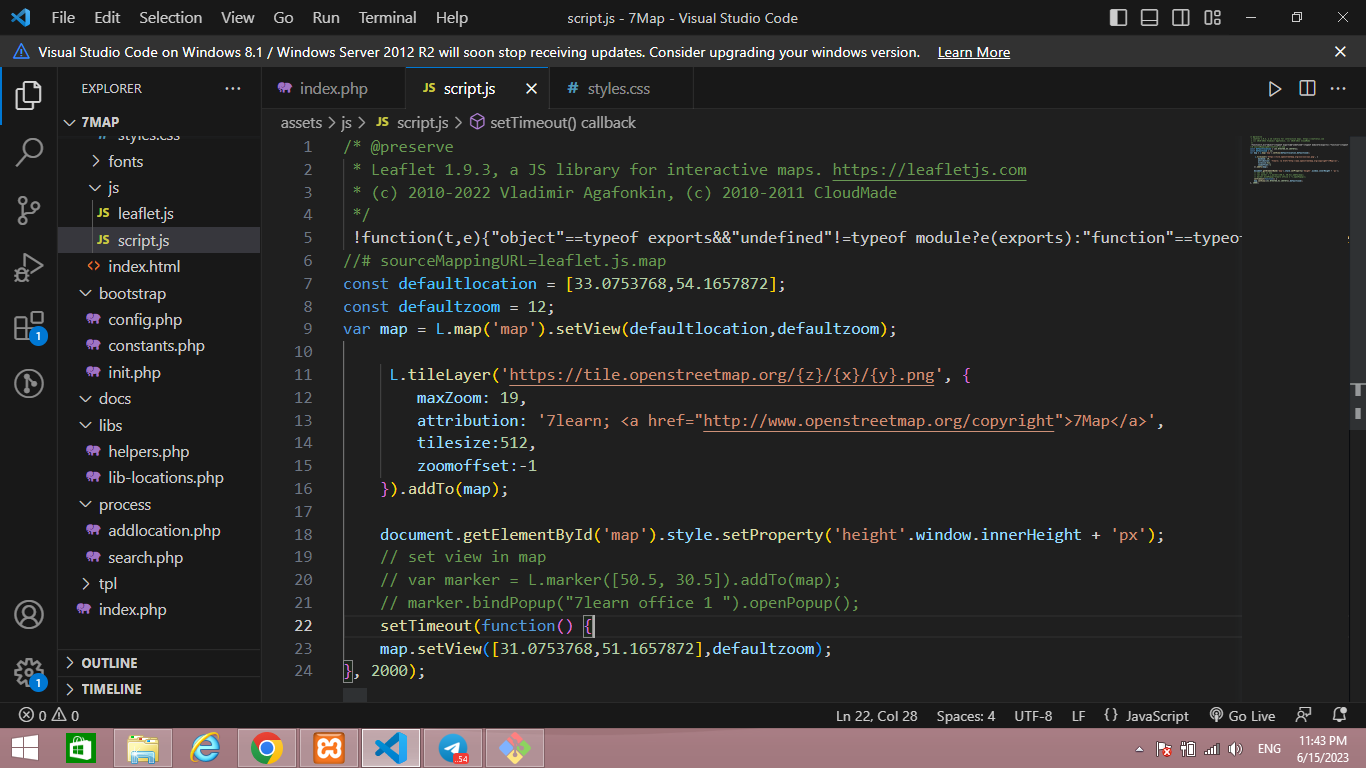Open the Explorer view in activity bar
This screenshot has height=768, width=1366.
point(28,96)
